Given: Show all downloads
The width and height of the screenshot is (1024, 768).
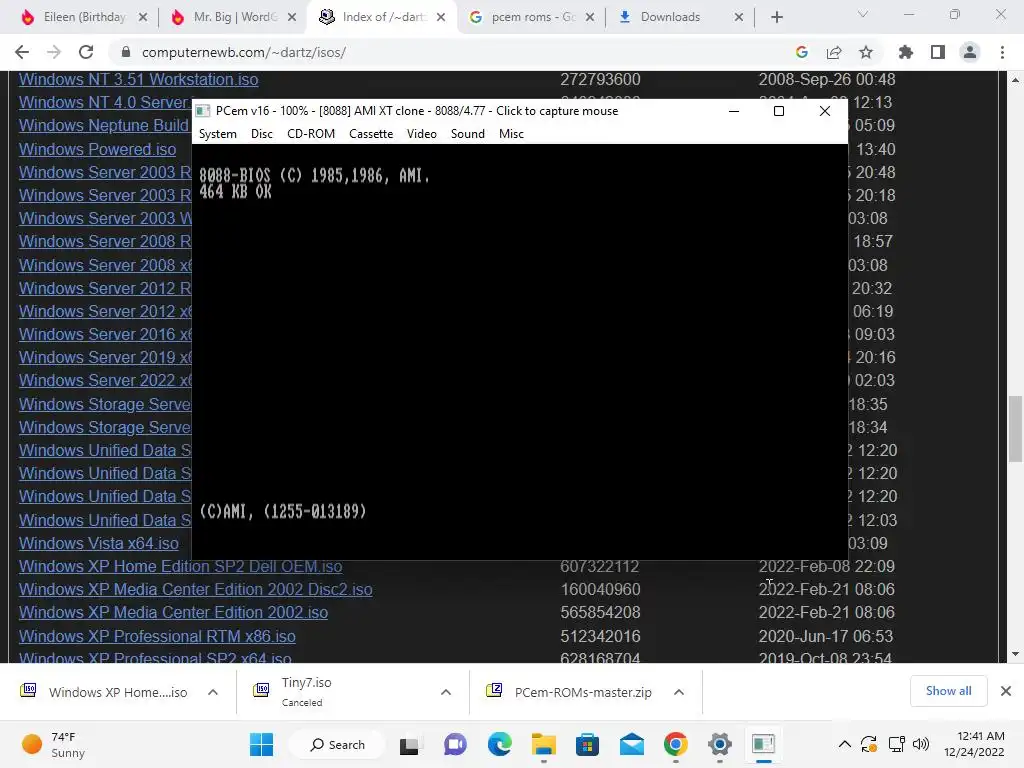Looking at the screenshot, I should click(x=948, y=691).
